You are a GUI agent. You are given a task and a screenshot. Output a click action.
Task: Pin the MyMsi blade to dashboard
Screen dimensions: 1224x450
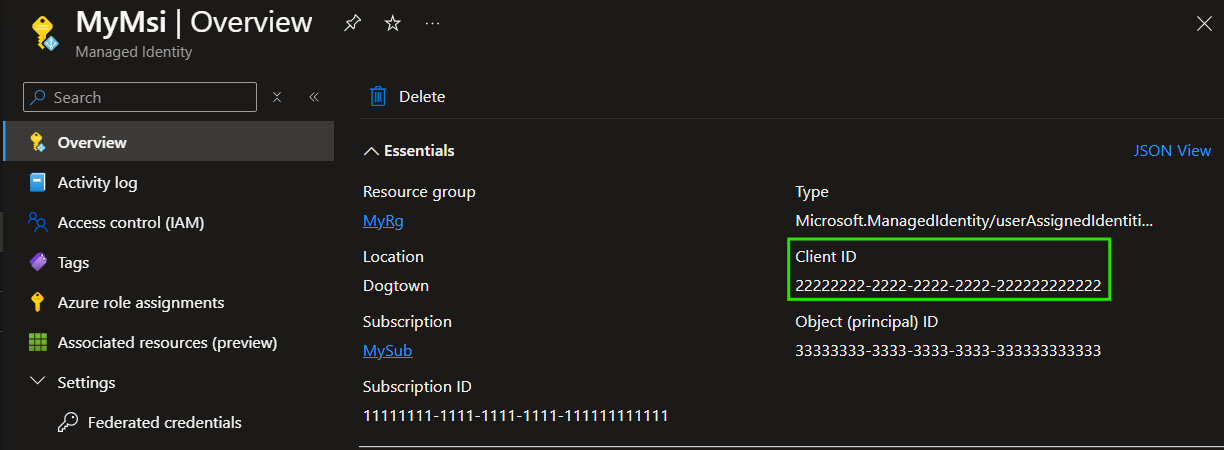(x=352, y=23)
